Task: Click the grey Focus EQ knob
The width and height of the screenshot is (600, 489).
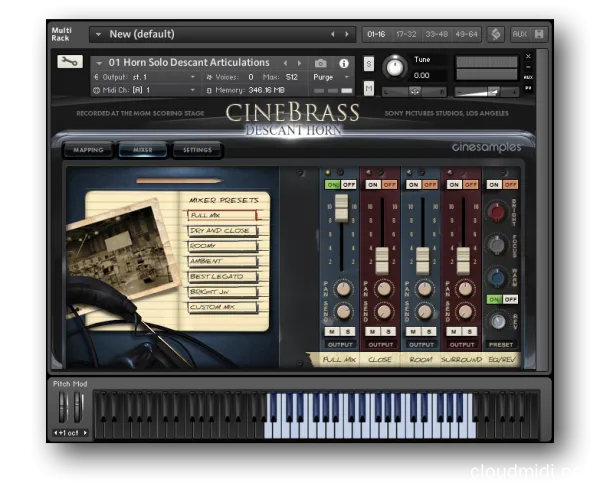Action: point(497,245)
